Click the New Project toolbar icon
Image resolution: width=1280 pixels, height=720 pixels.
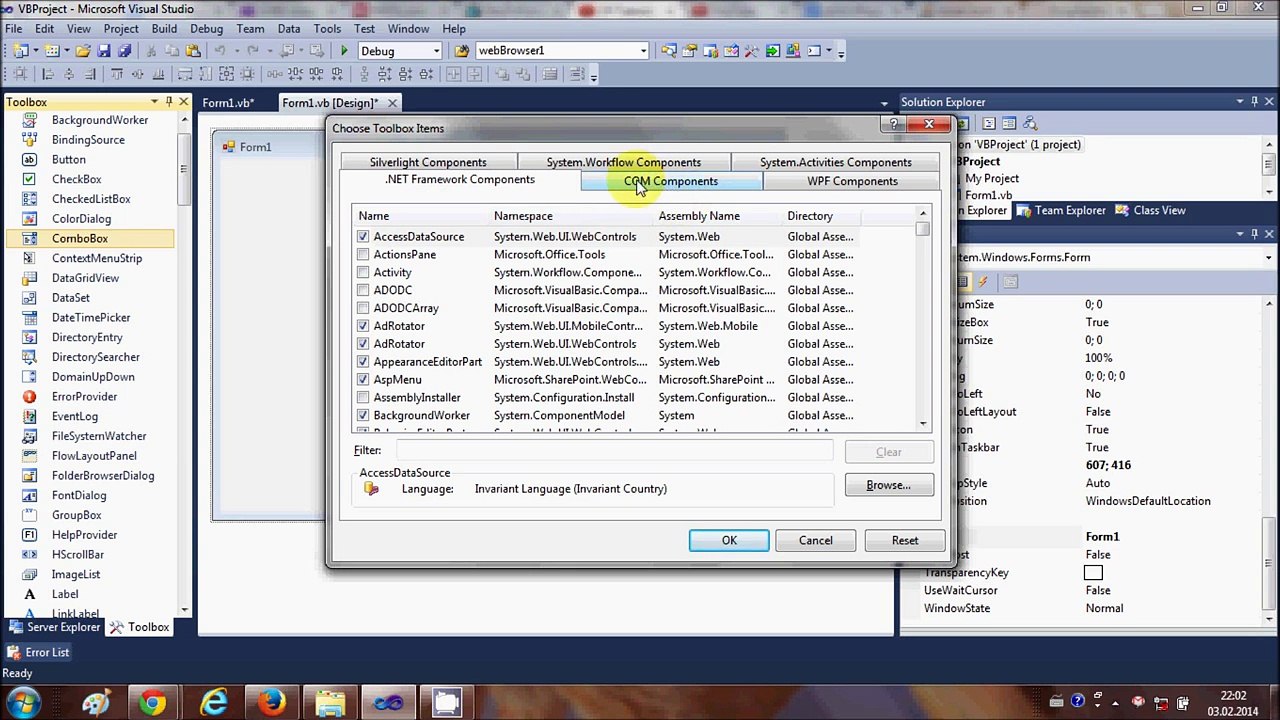(20, 50)
